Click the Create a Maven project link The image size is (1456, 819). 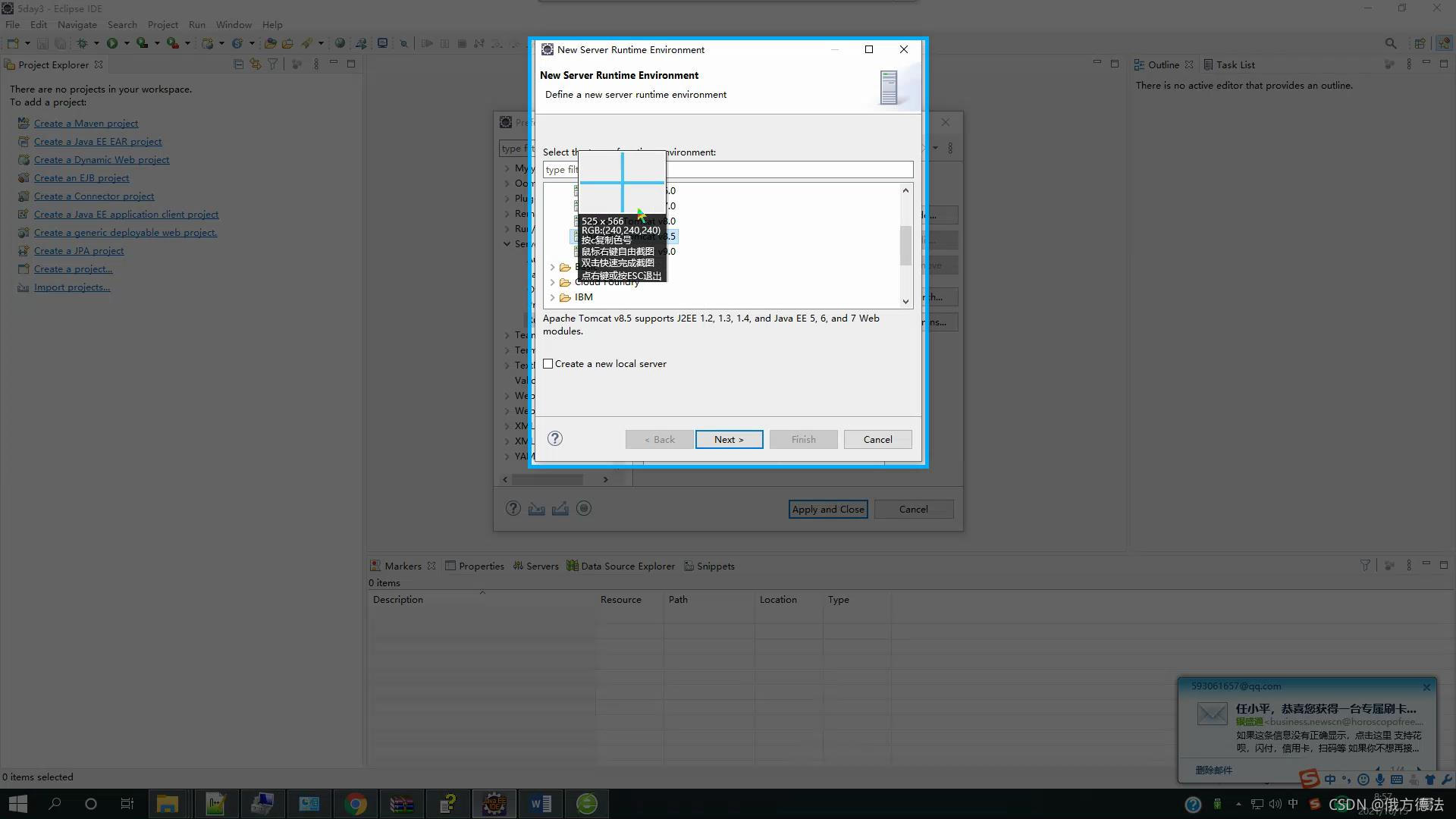pos(86,123)
